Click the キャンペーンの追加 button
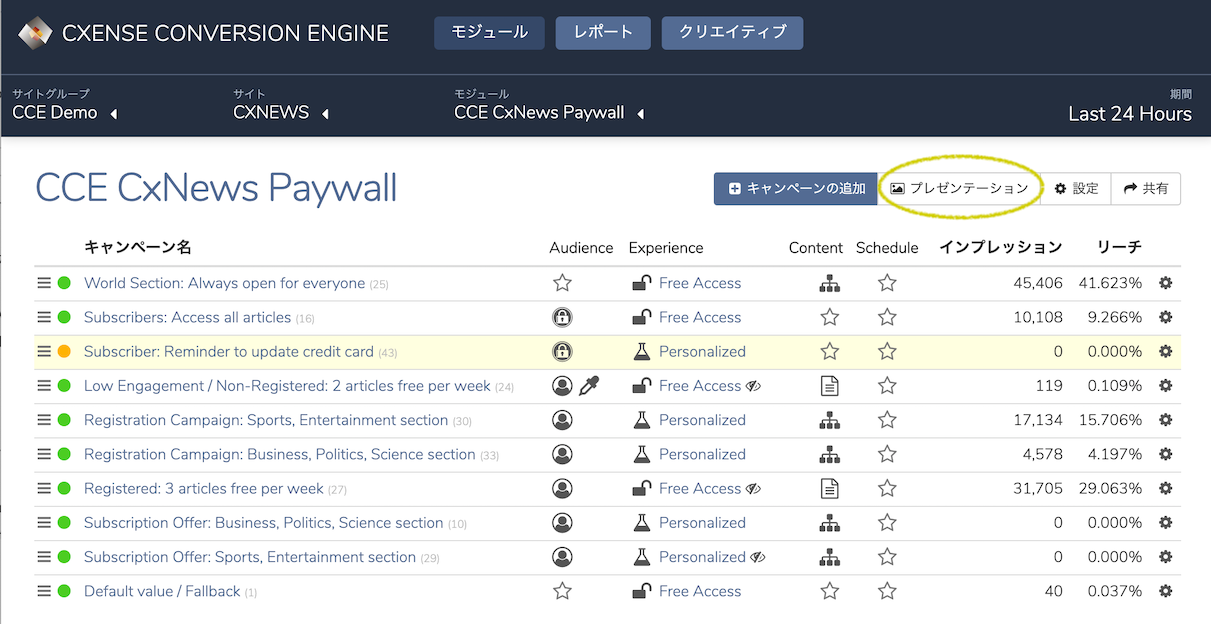Screen dimensions: 1211x624 796,188
